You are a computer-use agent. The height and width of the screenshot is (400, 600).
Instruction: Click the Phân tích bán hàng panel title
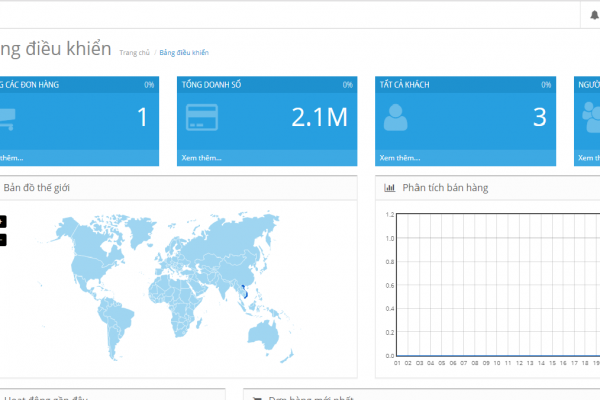click(445, 188)
